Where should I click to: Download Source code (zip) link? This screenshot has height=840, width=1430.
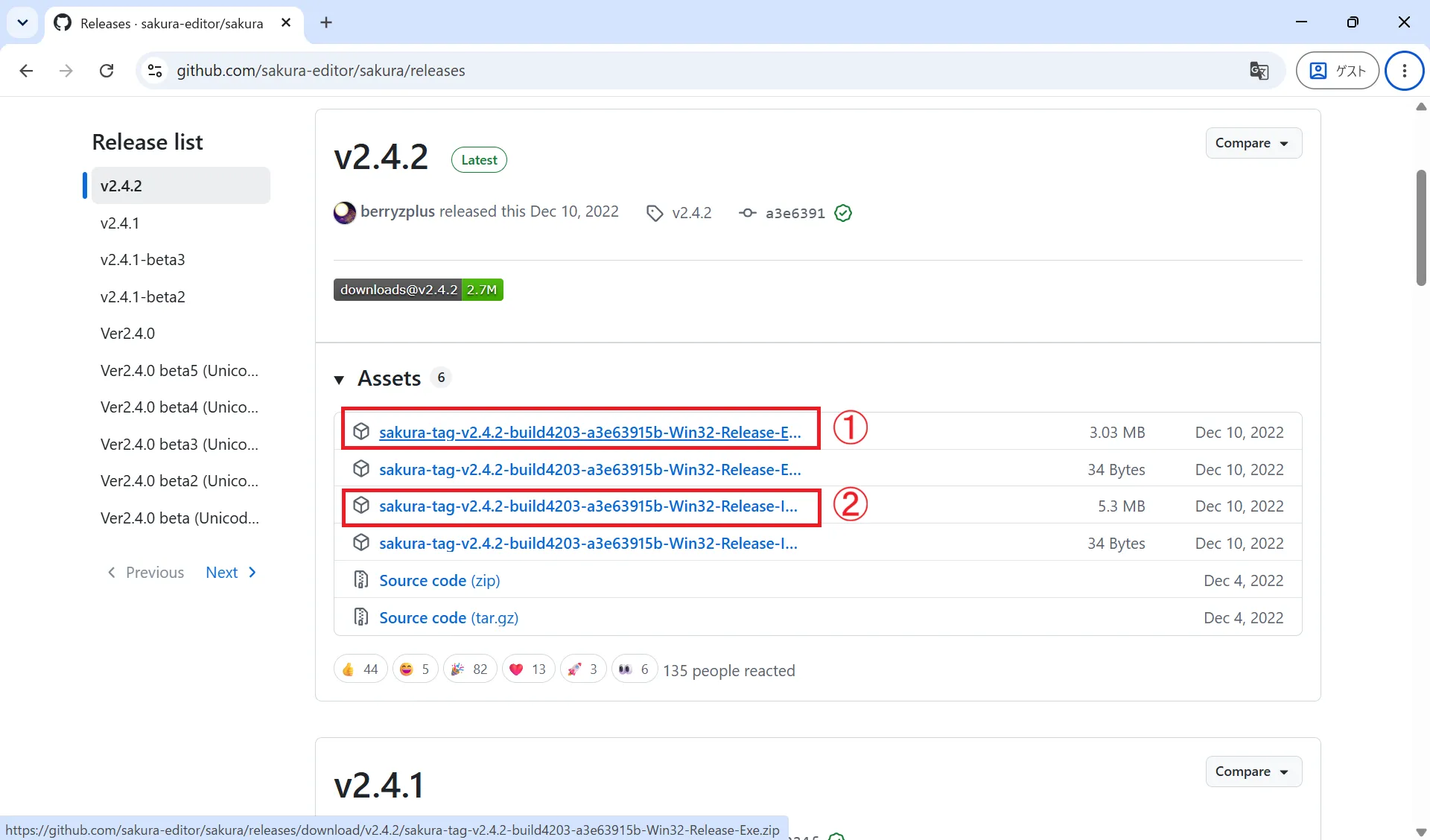tap(439, 581)
